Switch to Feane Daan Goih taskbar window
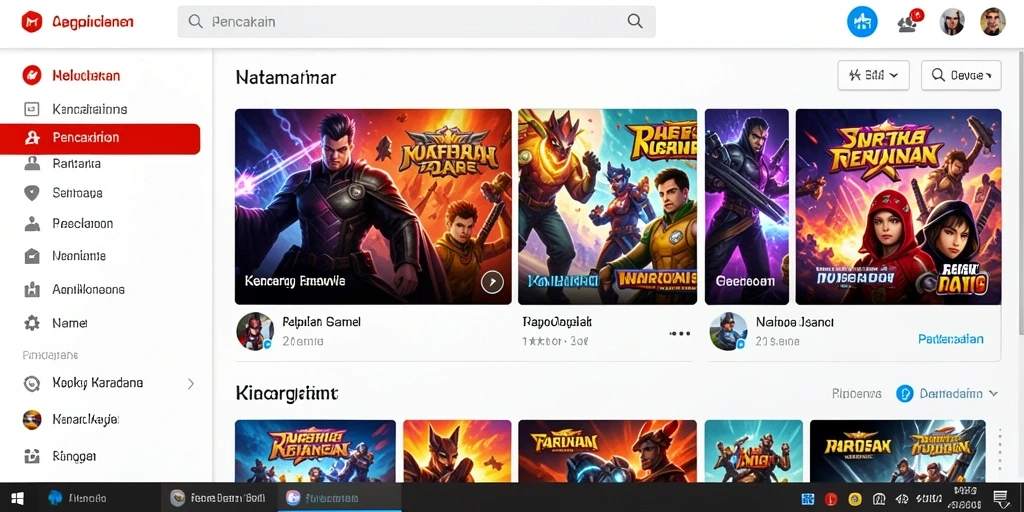Screen dimensions: 1024x512 point(217,498)
